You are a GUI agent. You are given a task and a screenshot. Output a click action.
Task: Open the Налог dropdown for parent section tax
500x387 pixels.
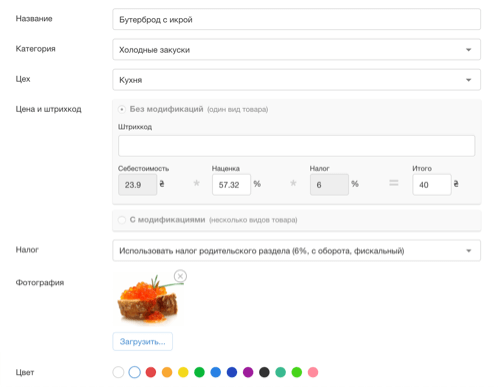[296, 250]
